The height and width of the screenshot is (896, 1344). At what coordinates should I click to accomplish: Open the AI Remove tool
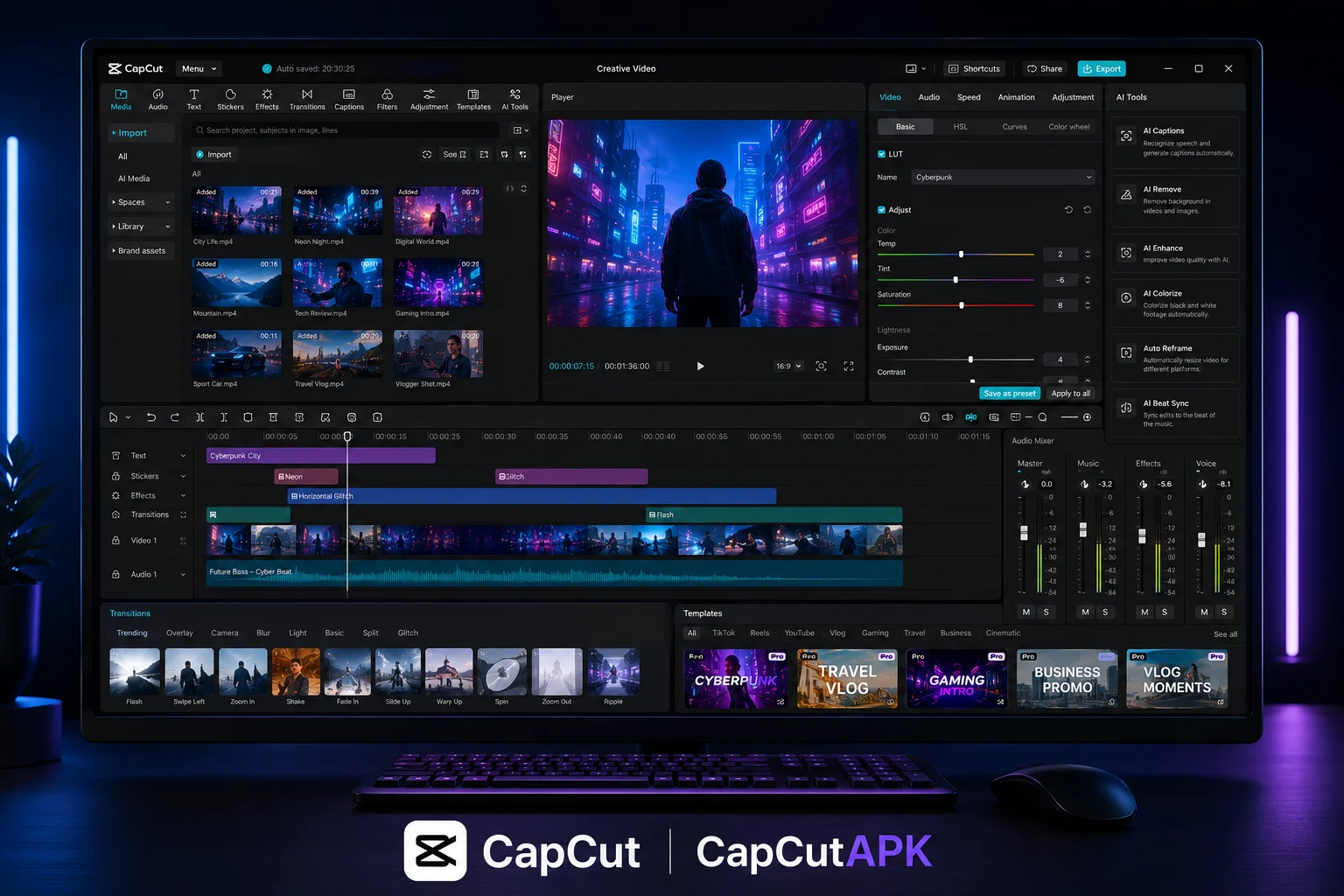(1176, 201)
